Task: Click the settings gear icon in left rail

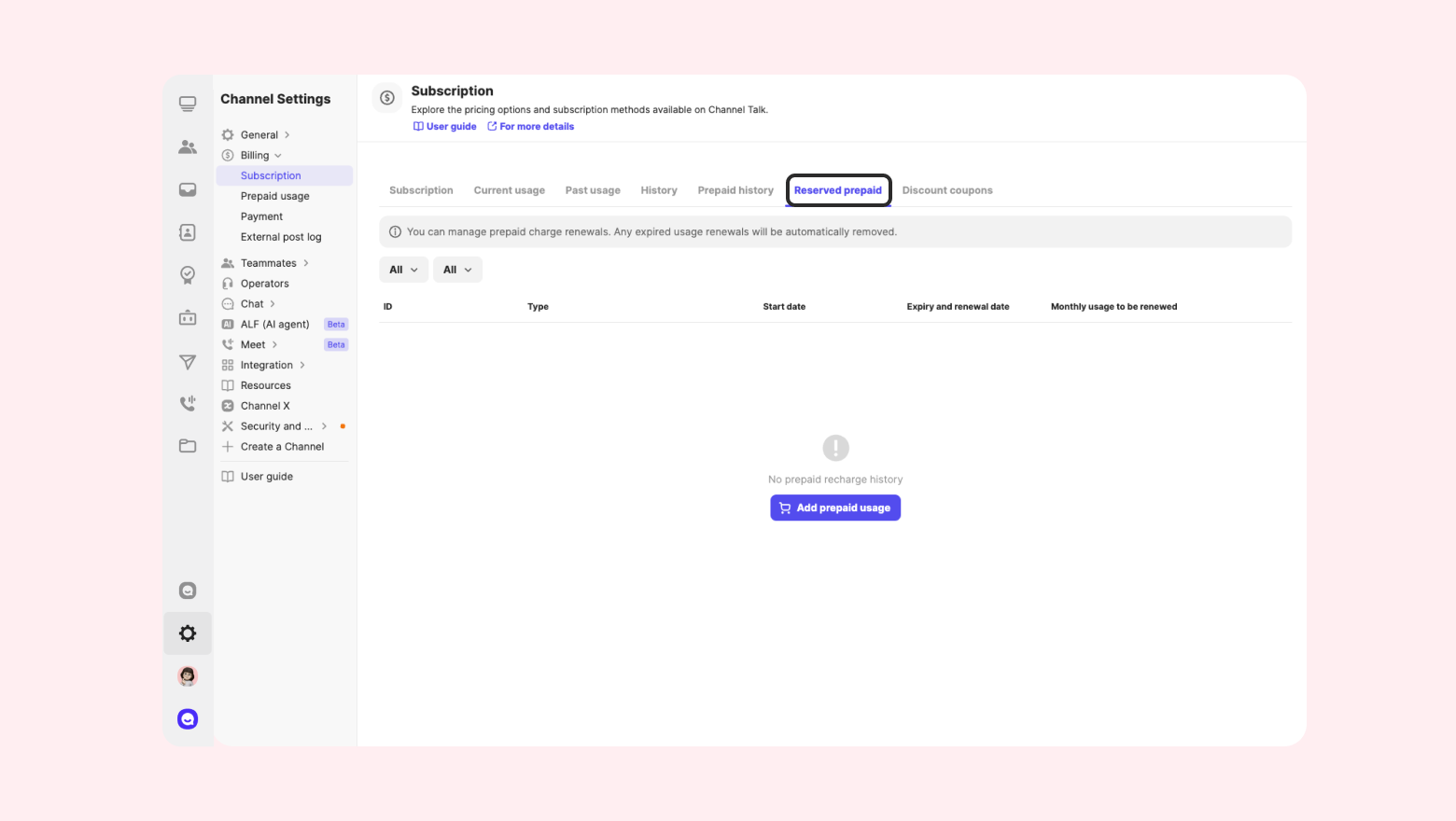Action: tap(188, 633)
